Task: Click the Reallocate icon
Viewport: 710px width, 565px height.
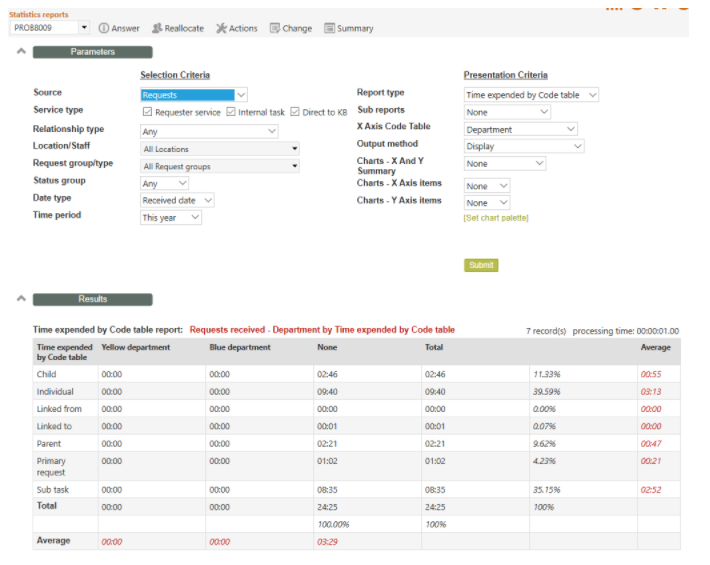Action: (157, 28)
